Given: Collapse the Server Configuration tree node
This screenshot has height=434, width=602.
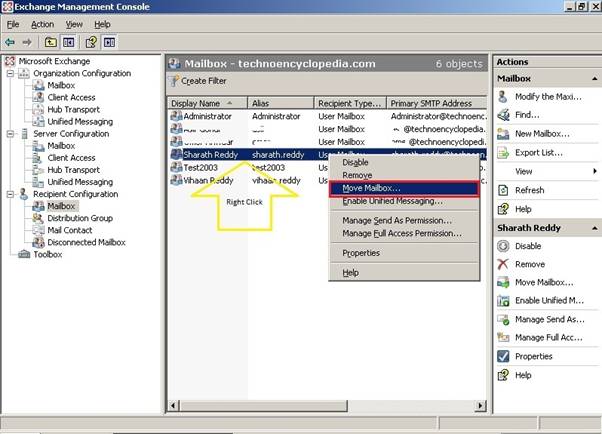Looking at the screenshot, I should pyautogui.click(x=10, y=134).
